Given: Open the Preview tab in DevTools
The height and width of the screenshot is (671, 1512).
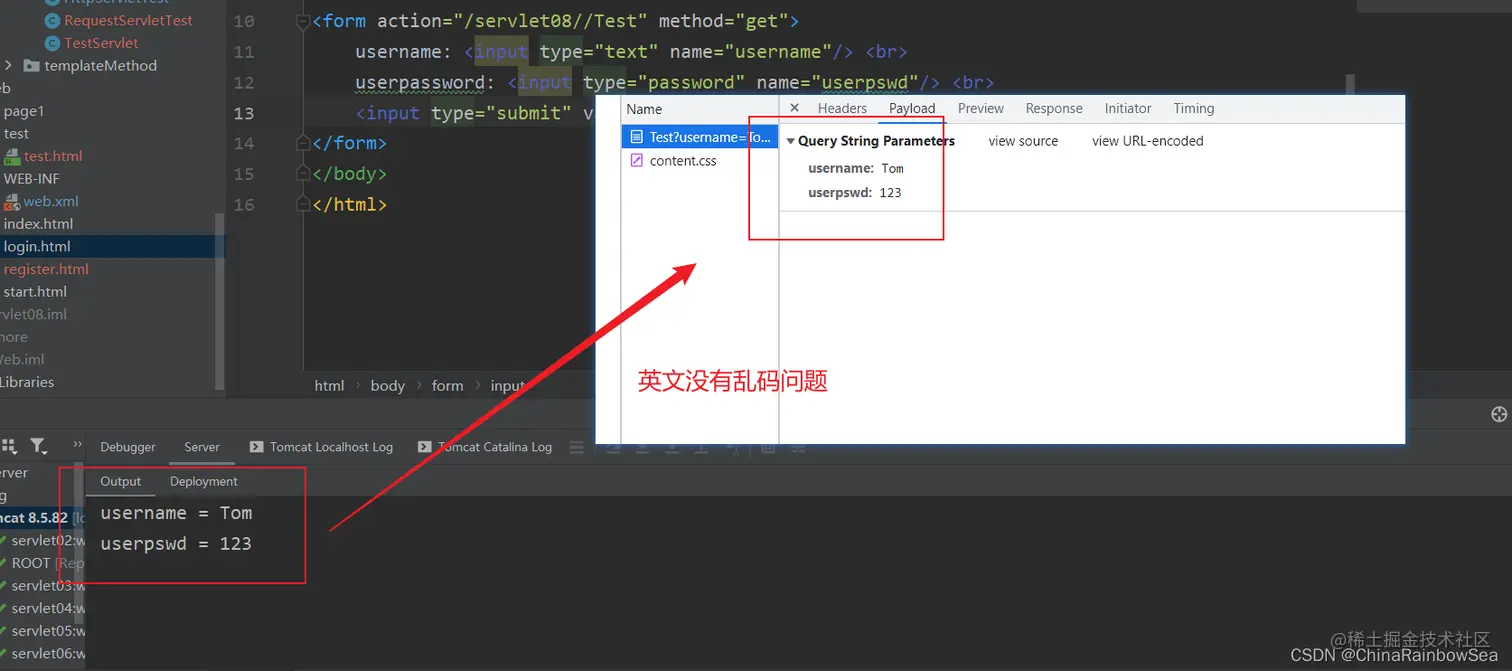Looking at the screenshot, I should [x=981, y=108].
